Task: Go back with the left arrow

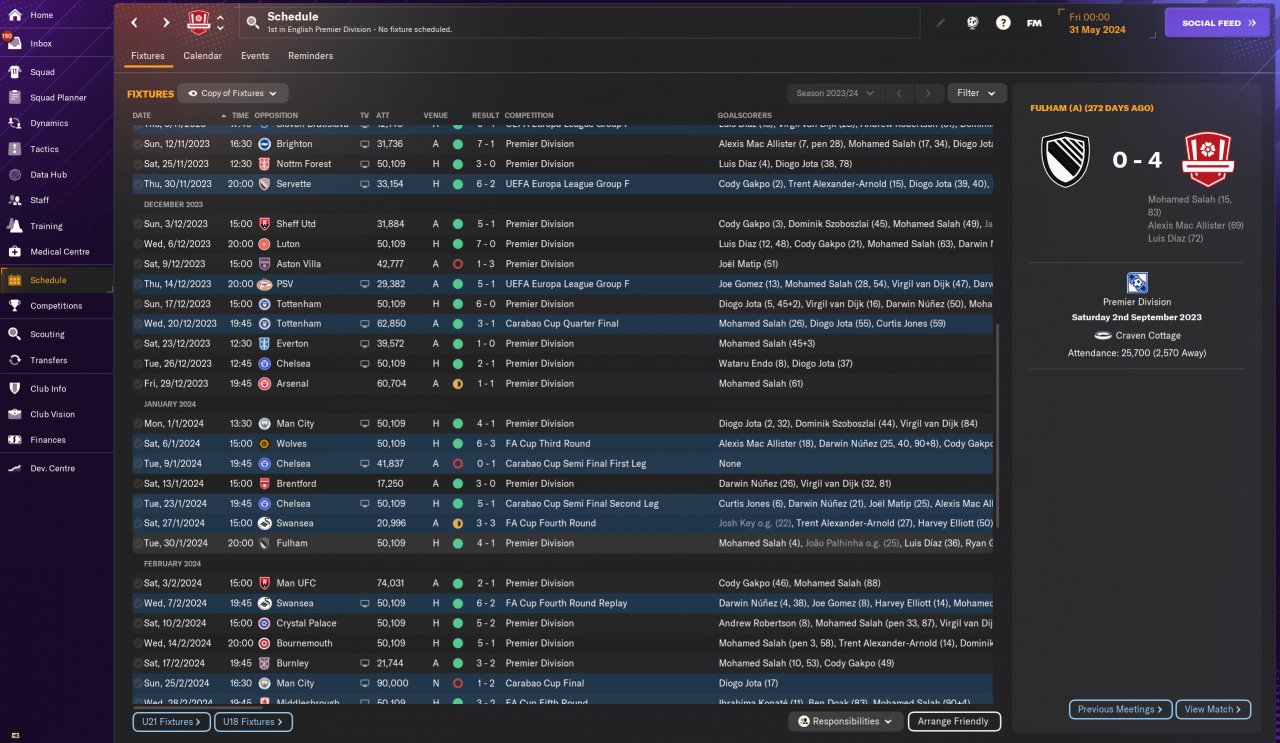Action: click(x=137, y=22)
